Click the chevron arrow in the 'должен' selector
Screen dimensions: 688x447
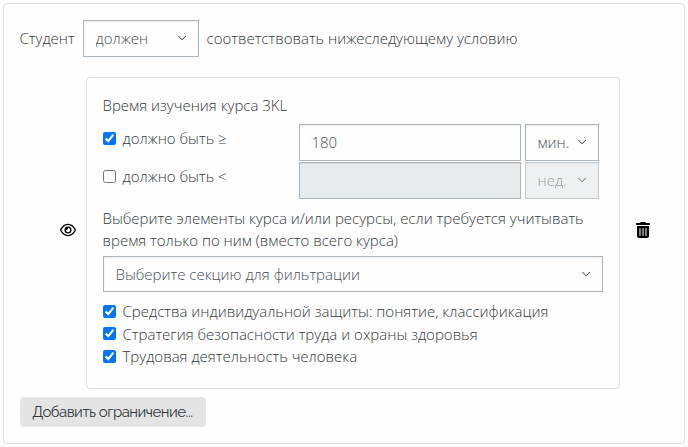(x=181, y=39)
